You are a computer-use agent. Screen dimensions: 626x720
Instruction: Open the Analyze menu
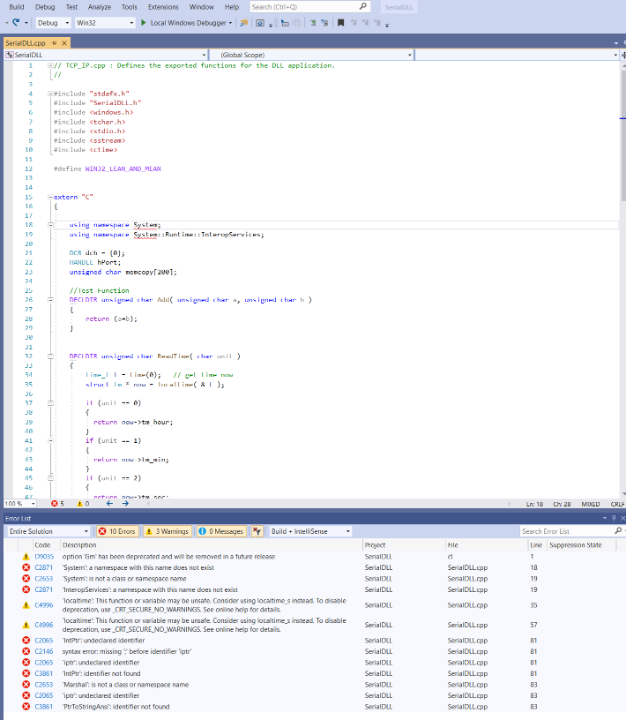pos(99,7)
